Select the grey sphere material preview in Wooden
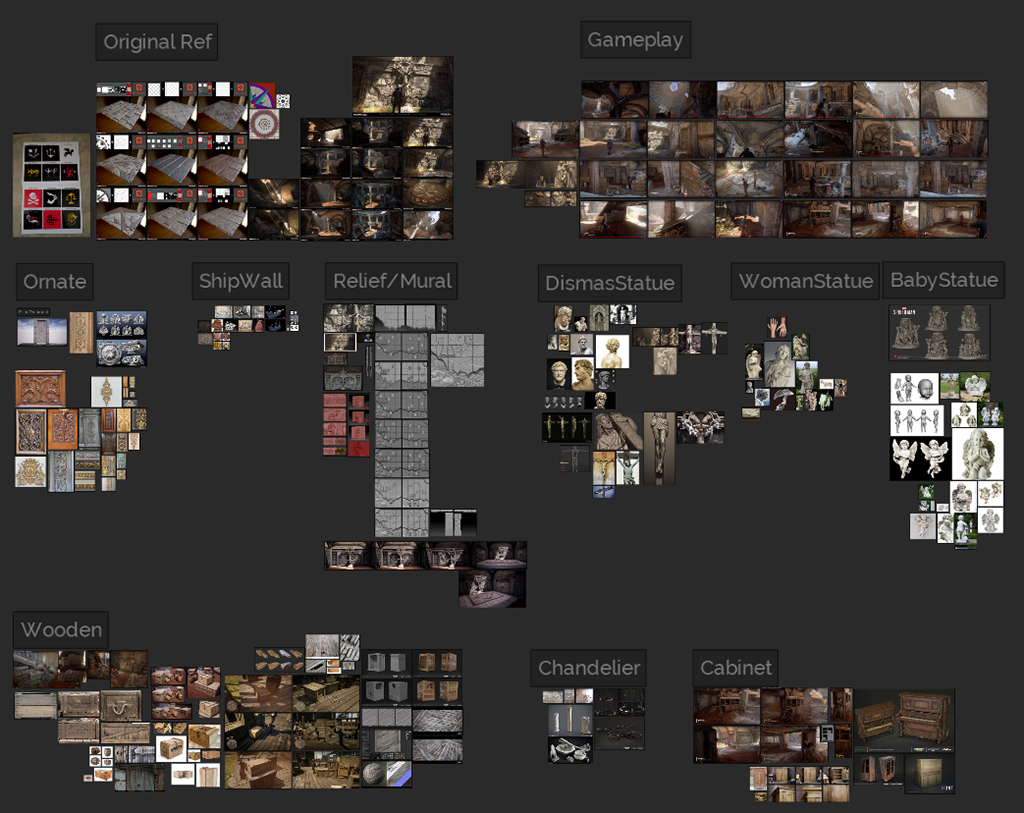 pyautogui.click(x=387, y=774)
